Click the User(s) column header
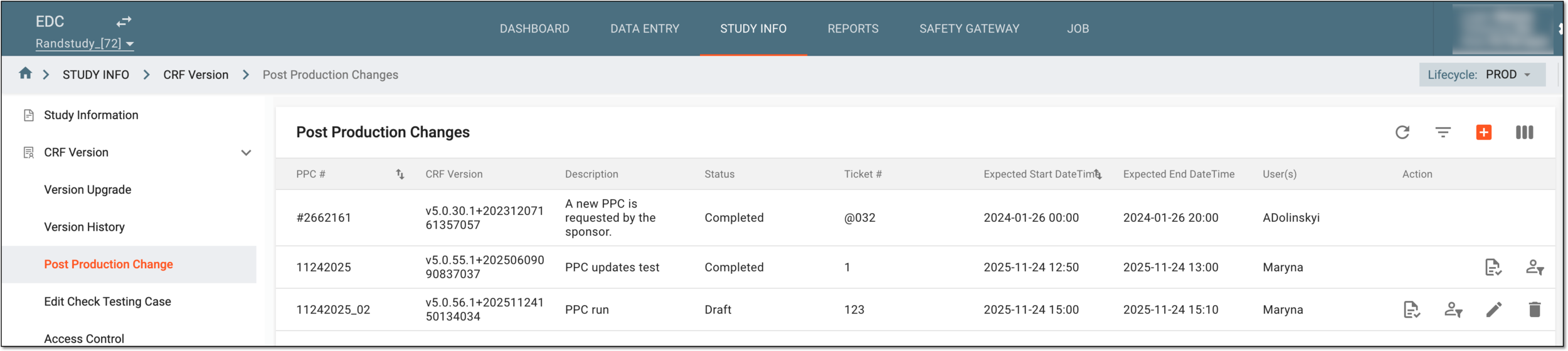Viewport: 1568px width, 351px height. 1279,174
